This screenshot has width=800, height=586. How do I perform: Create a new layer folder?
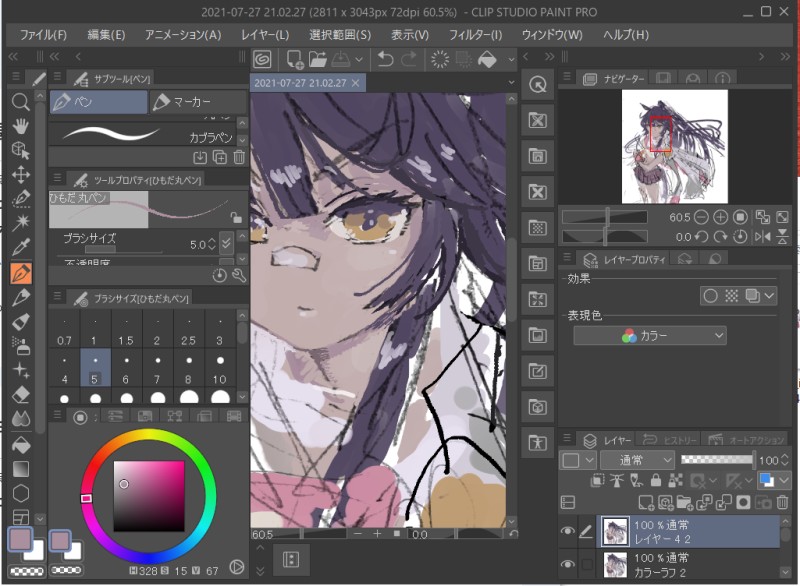click(x=684, y=502)
